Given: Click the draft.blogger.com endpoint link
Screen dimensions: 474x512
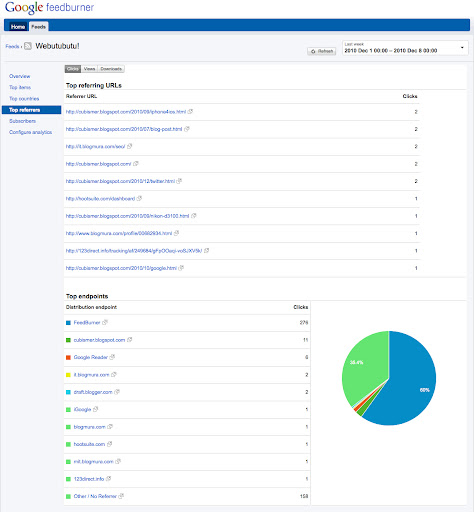Looking at the screenshot, I should (93, 392).
